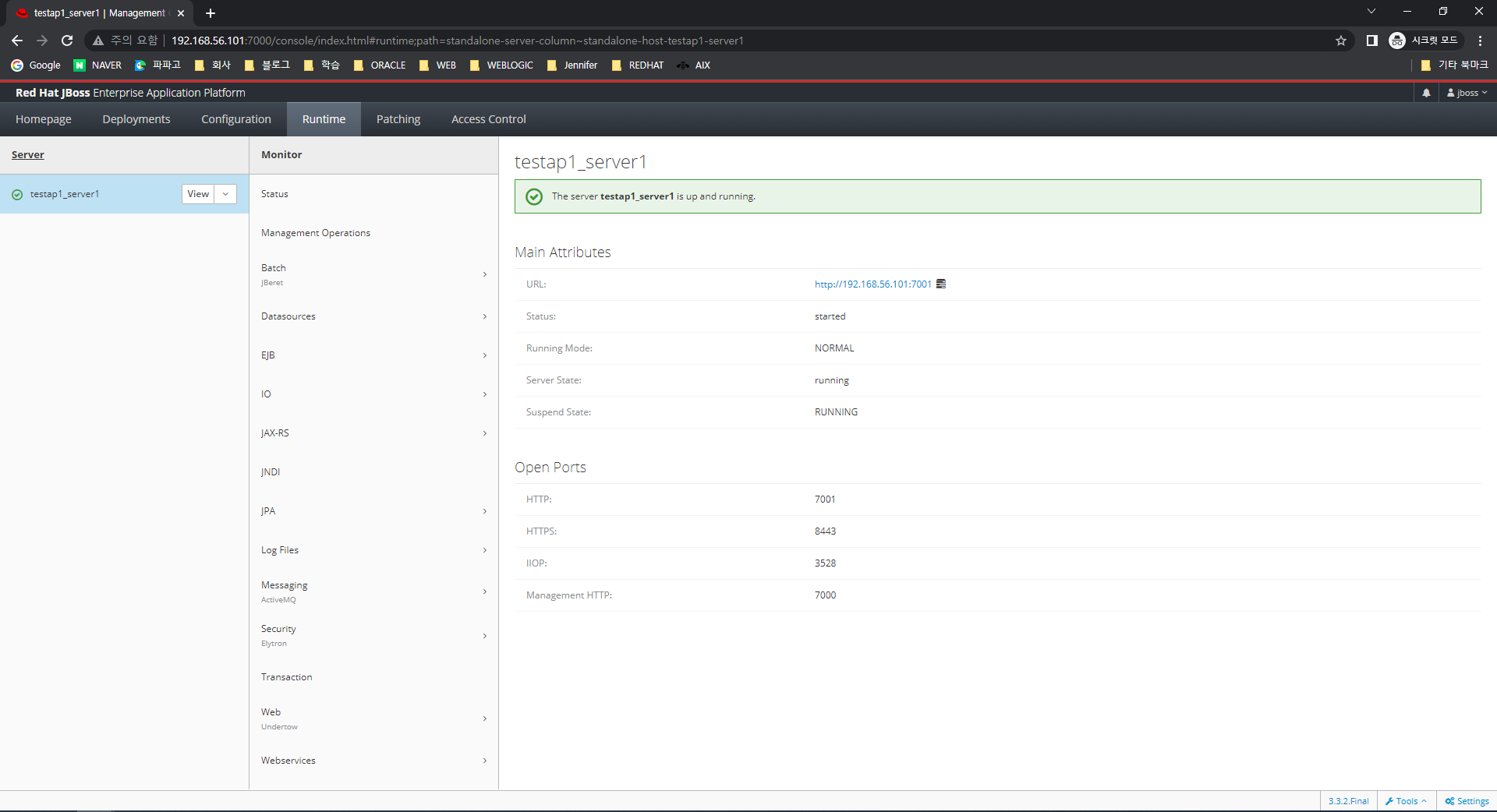Go to the Homepage tab
The width and height of the screenshot is (1497, 812).
(44, 119)
